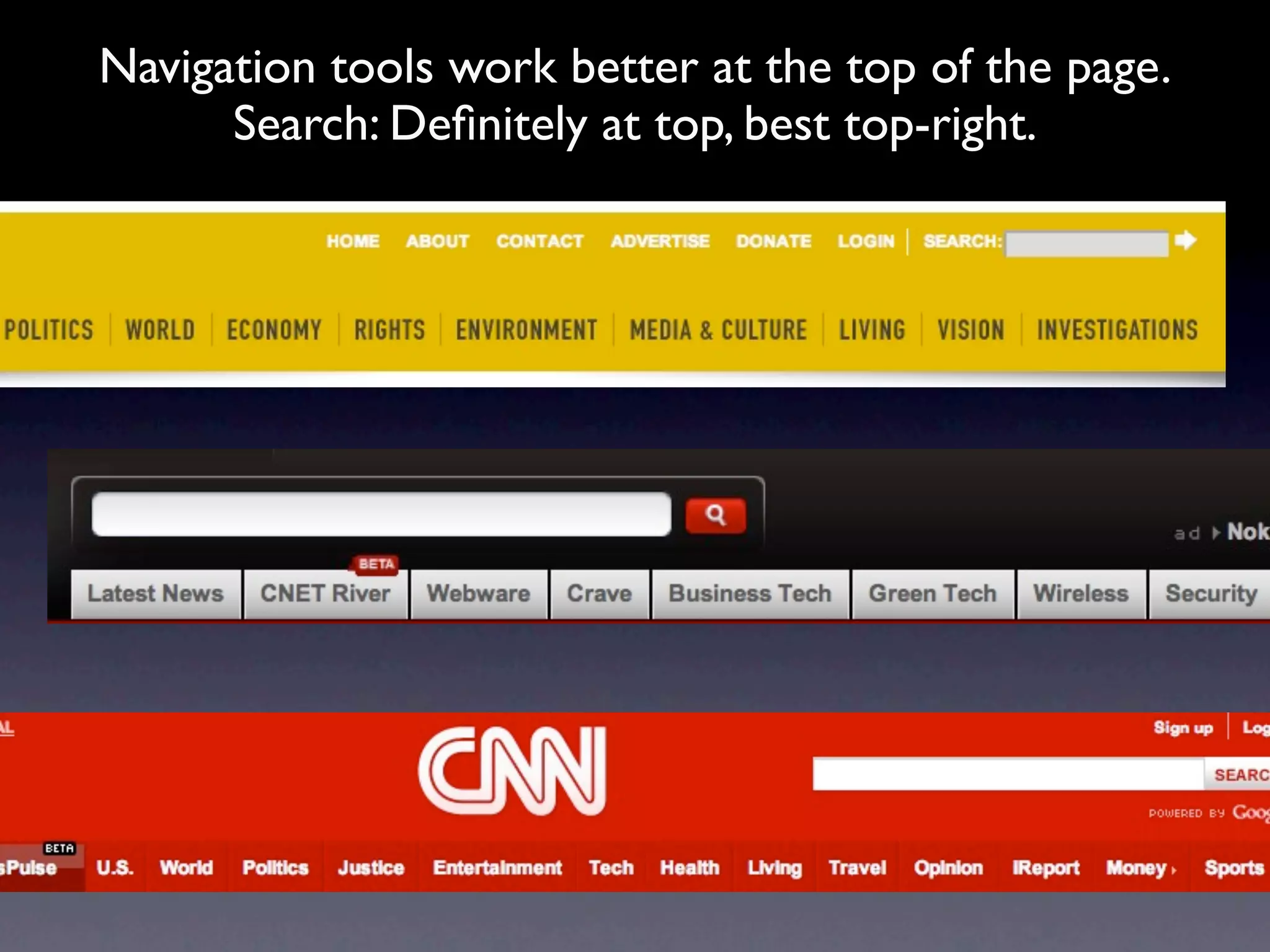This screenshot has height=952, width=1270.
Task: Open the Justice section on CNN
Action: pyautogui.click(x=371, y=868)
